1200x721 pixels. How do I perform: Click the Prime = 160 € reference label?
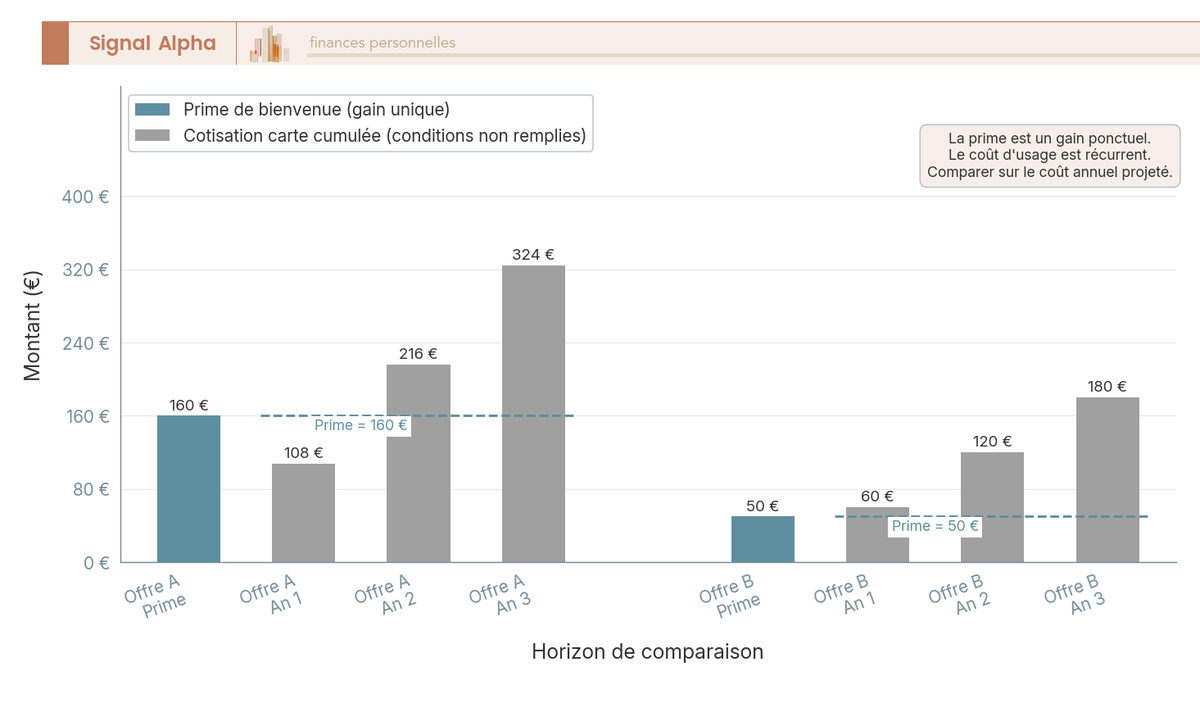(x=360, y=425)
